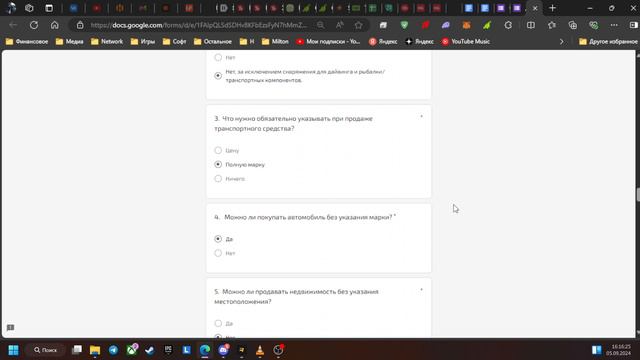Open Steam from the taskbar
Viewport: 640px width, 360px height.
tap(150, 350)
